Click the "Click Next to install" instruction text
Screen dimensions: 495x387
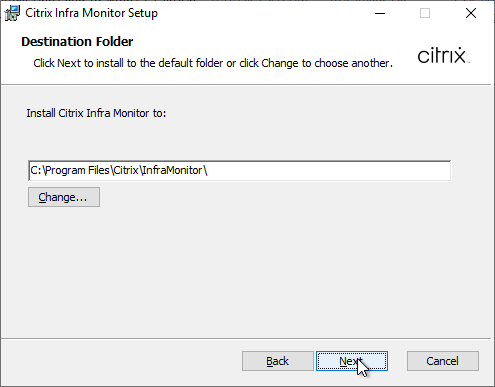point(85,63)
